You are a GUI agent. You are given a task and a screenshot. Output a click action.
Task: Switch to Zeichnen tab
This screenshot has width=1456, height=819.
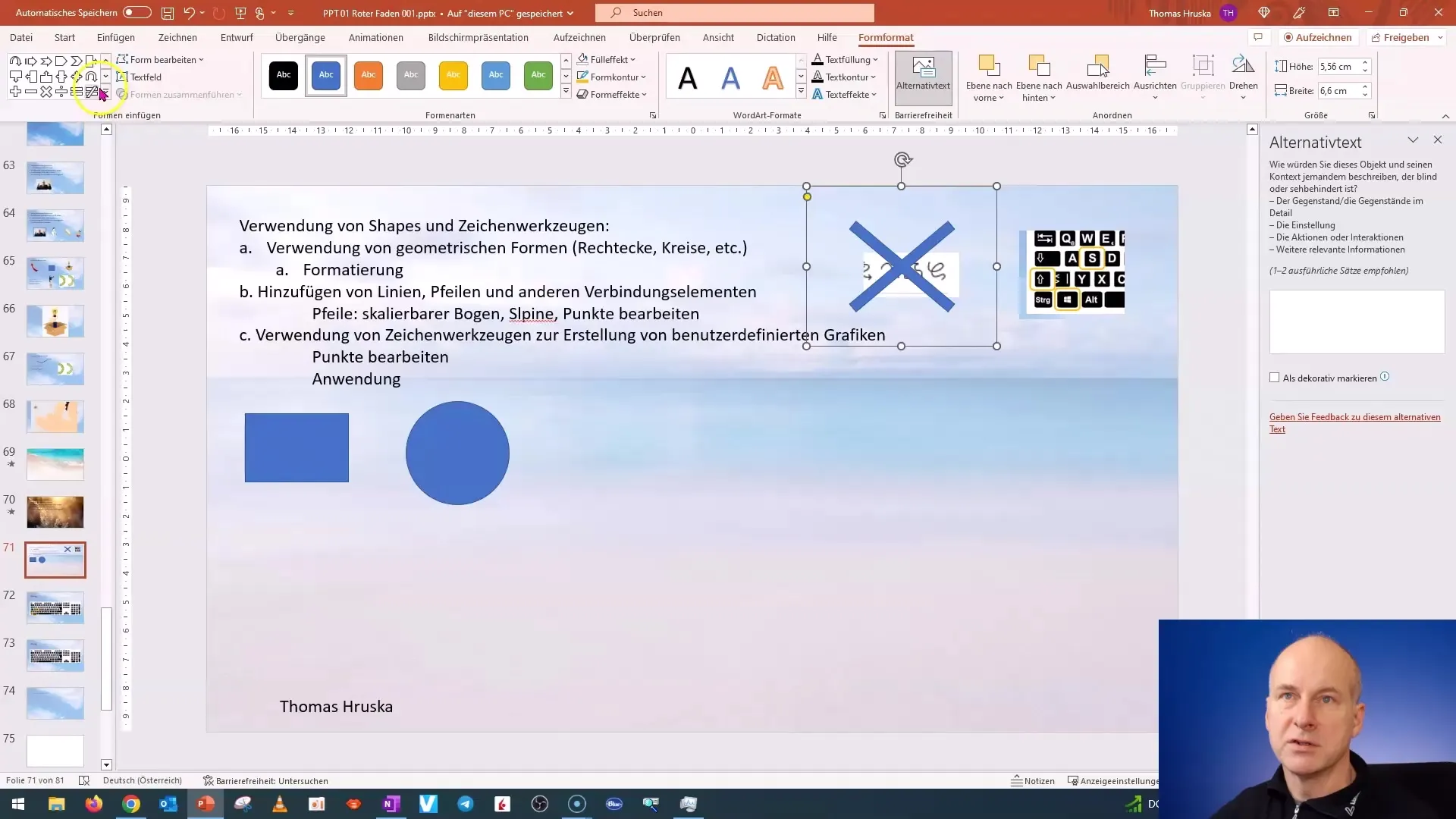(177, 37)
